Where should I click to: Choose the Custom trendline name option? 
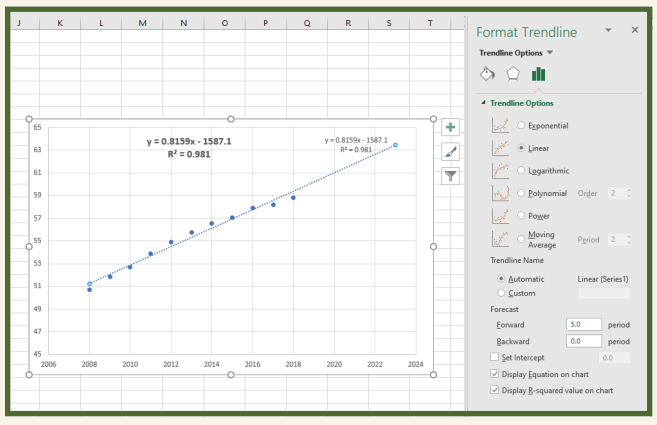pos(501,293)
